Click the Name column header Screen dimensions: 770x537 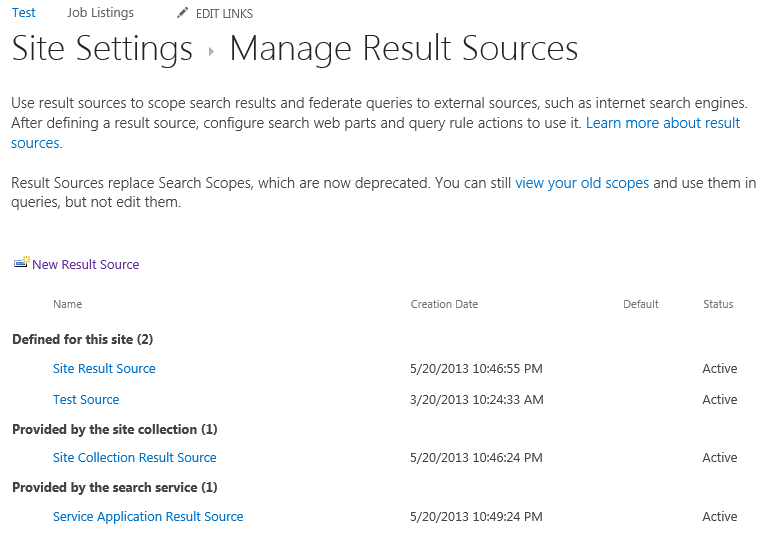click(68, 304)
